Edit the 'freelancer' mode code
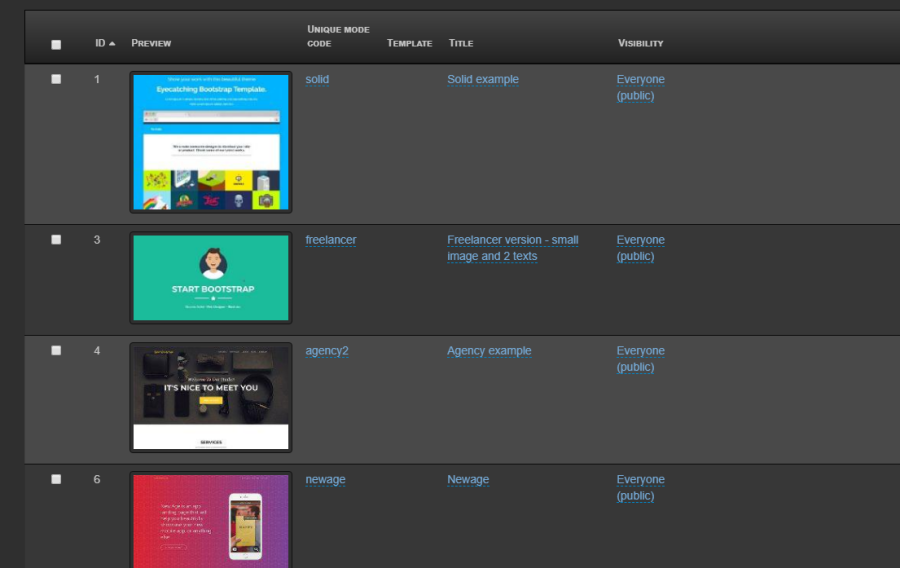Screen dimensions: 900x568 click(x=331, y=240)
